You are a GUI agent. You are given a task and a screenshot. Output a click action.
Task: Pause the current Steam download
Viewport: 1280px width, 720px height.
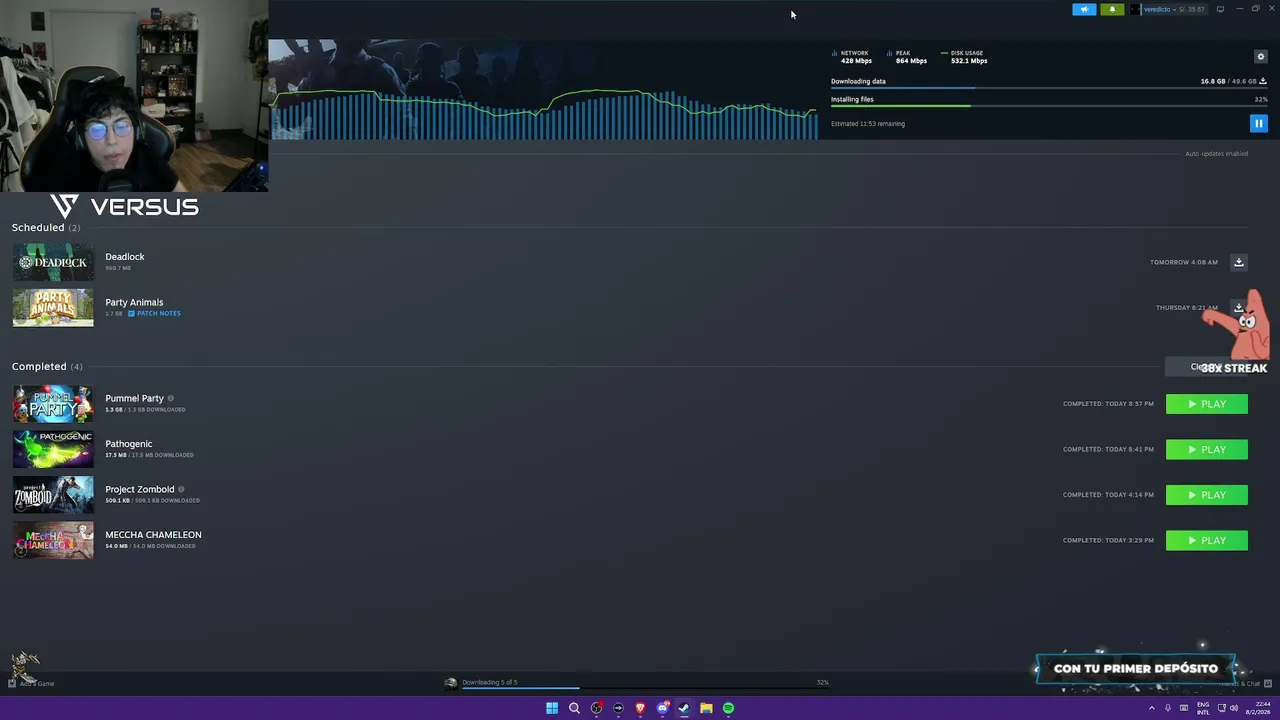tap(1258, 123)
